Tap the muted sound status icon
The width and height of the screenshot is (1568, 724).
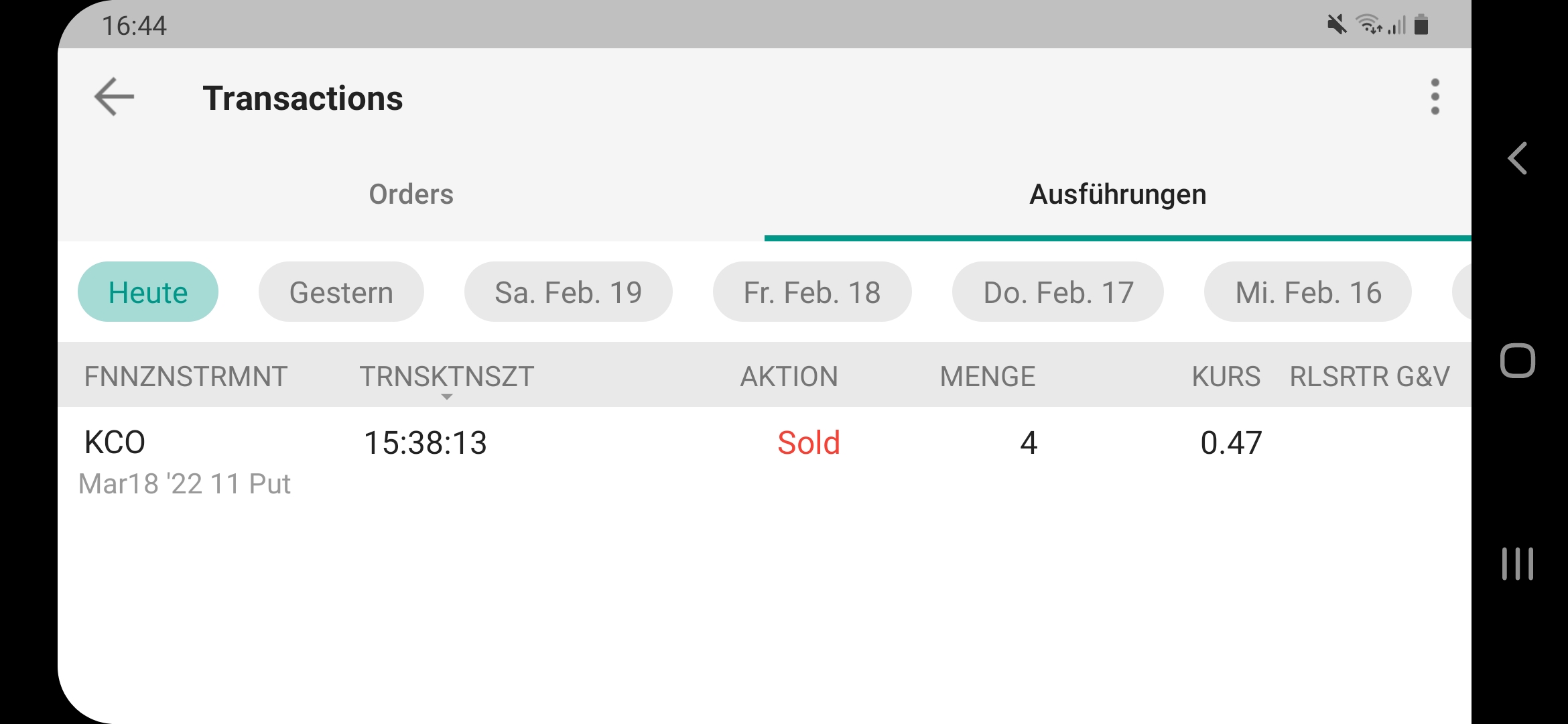pyautogui.click(x=1336, y=25)
